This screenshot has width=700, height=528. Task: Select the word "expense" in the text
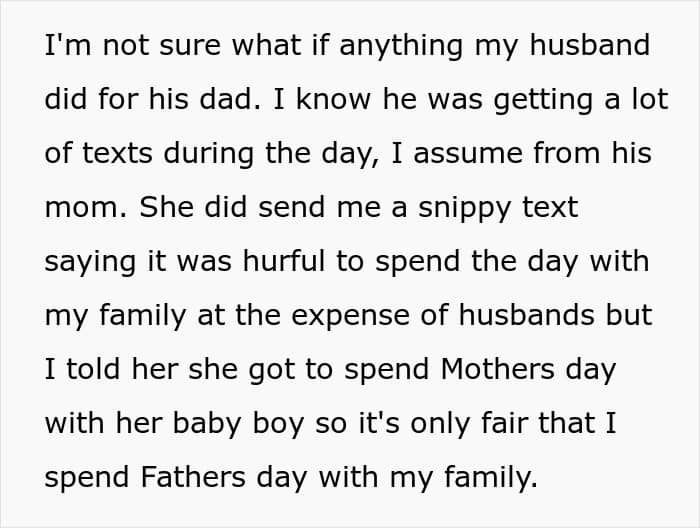350,317
